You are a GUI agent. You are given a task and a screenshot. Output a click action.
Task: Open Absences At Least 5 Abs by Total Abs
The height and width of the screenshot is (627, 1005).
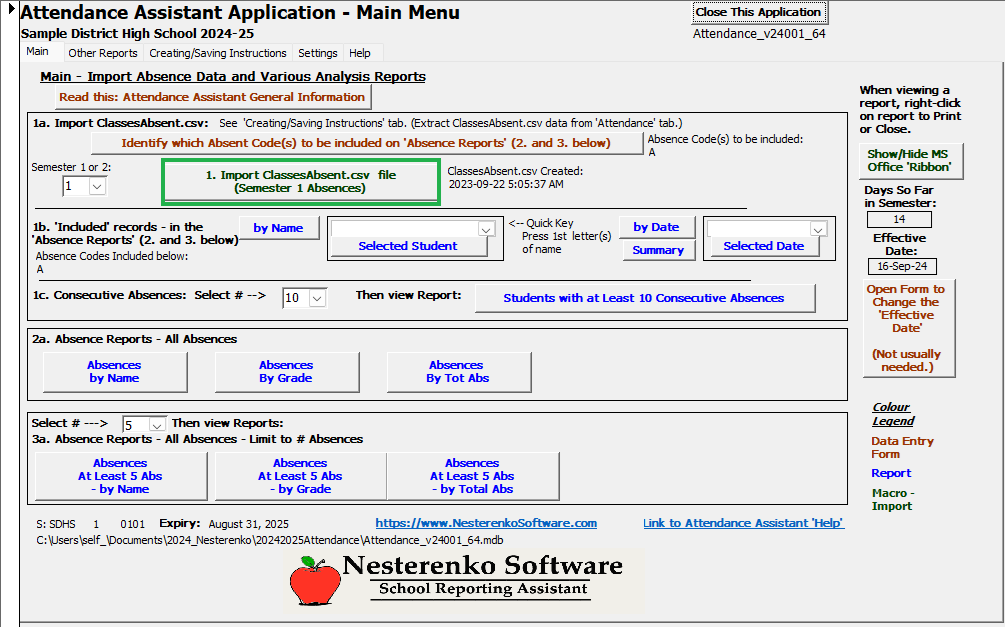coord(472,476)
